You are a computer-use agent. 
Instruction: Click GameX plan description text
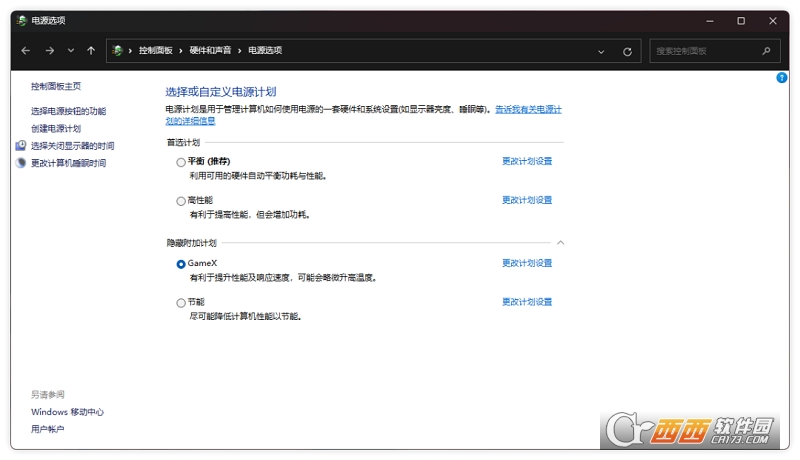tap(283, 278)
